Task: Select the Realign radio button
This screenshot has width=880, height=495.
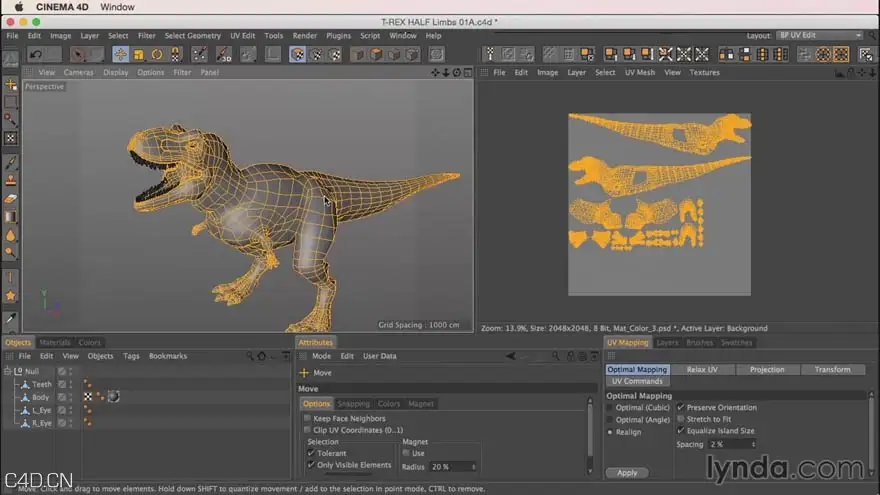Action: [x=610, y=432]
